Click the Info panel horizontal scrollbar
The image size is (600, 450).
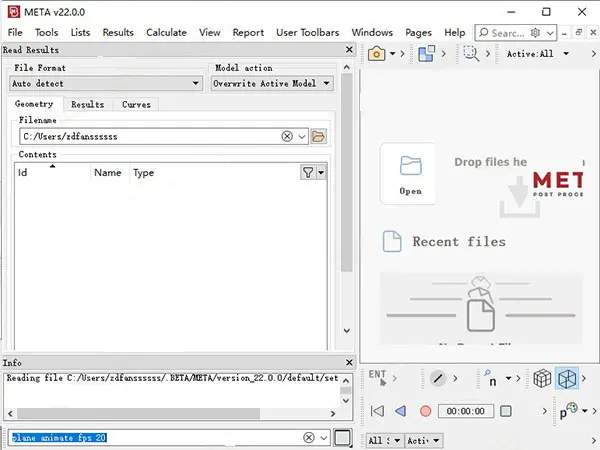point(139,413)
